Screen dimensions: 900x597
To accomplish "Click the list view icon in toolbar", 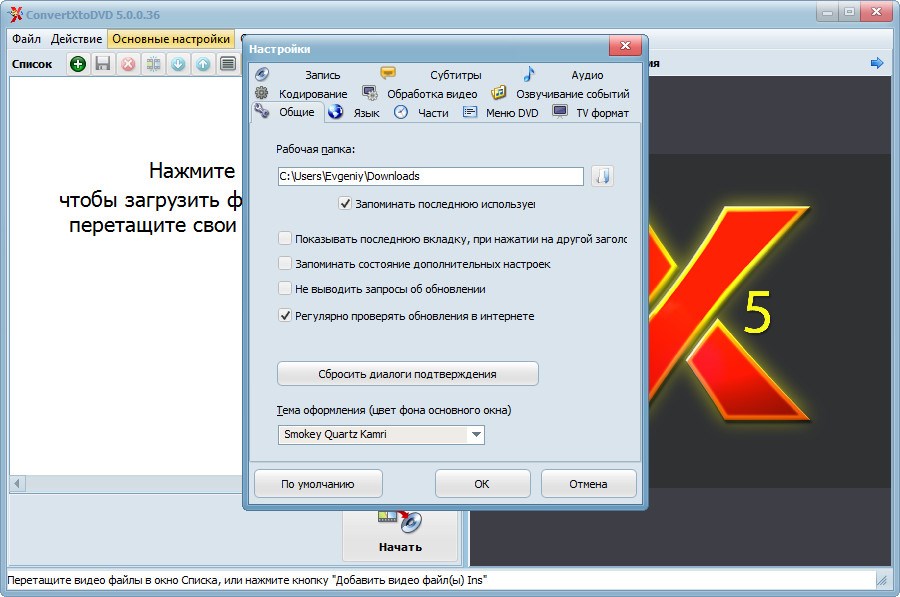I will tap(228, 64).
